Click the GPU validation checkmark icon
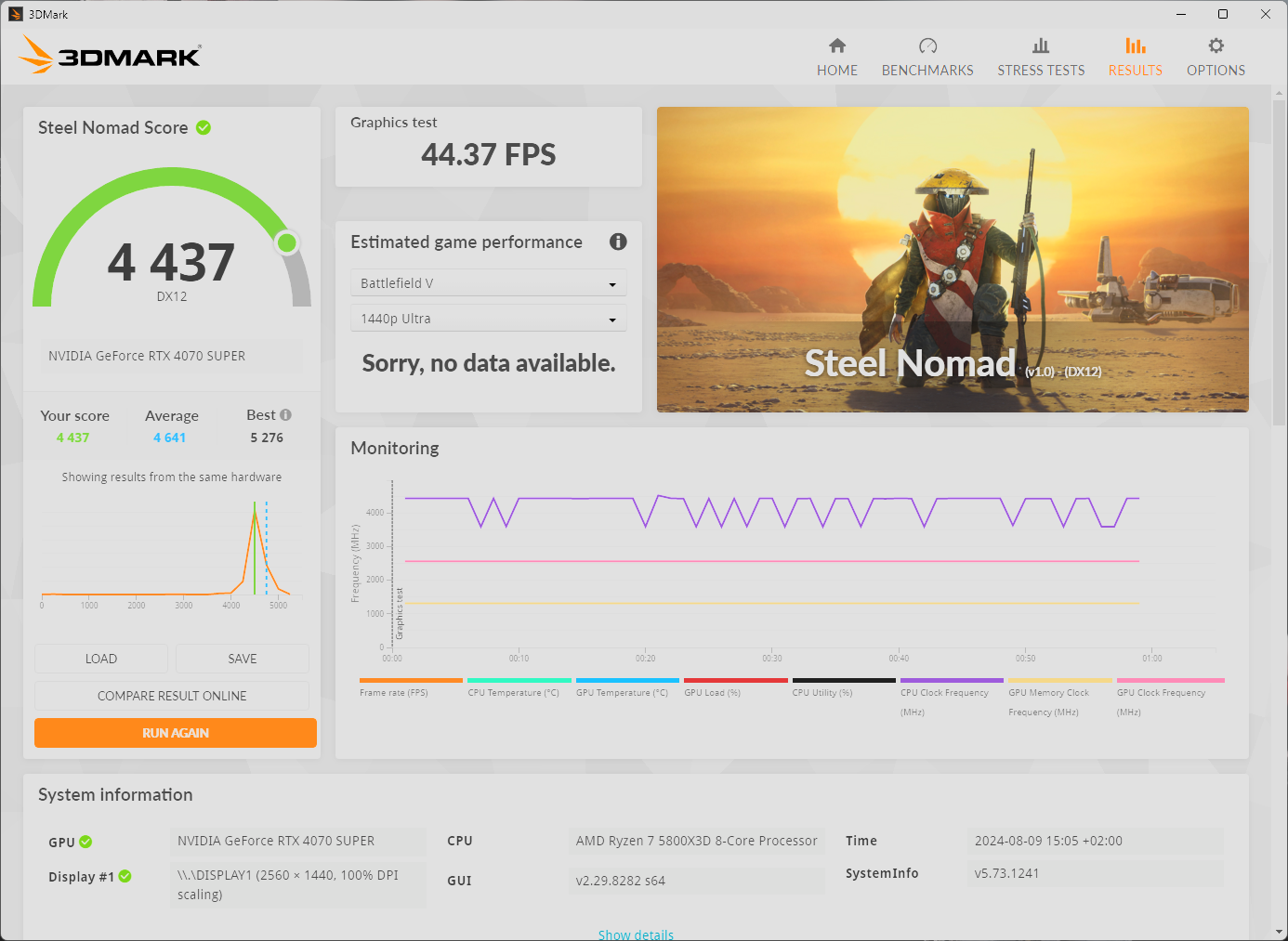Viewport: 1288px width, 941px height. [85, 842]
